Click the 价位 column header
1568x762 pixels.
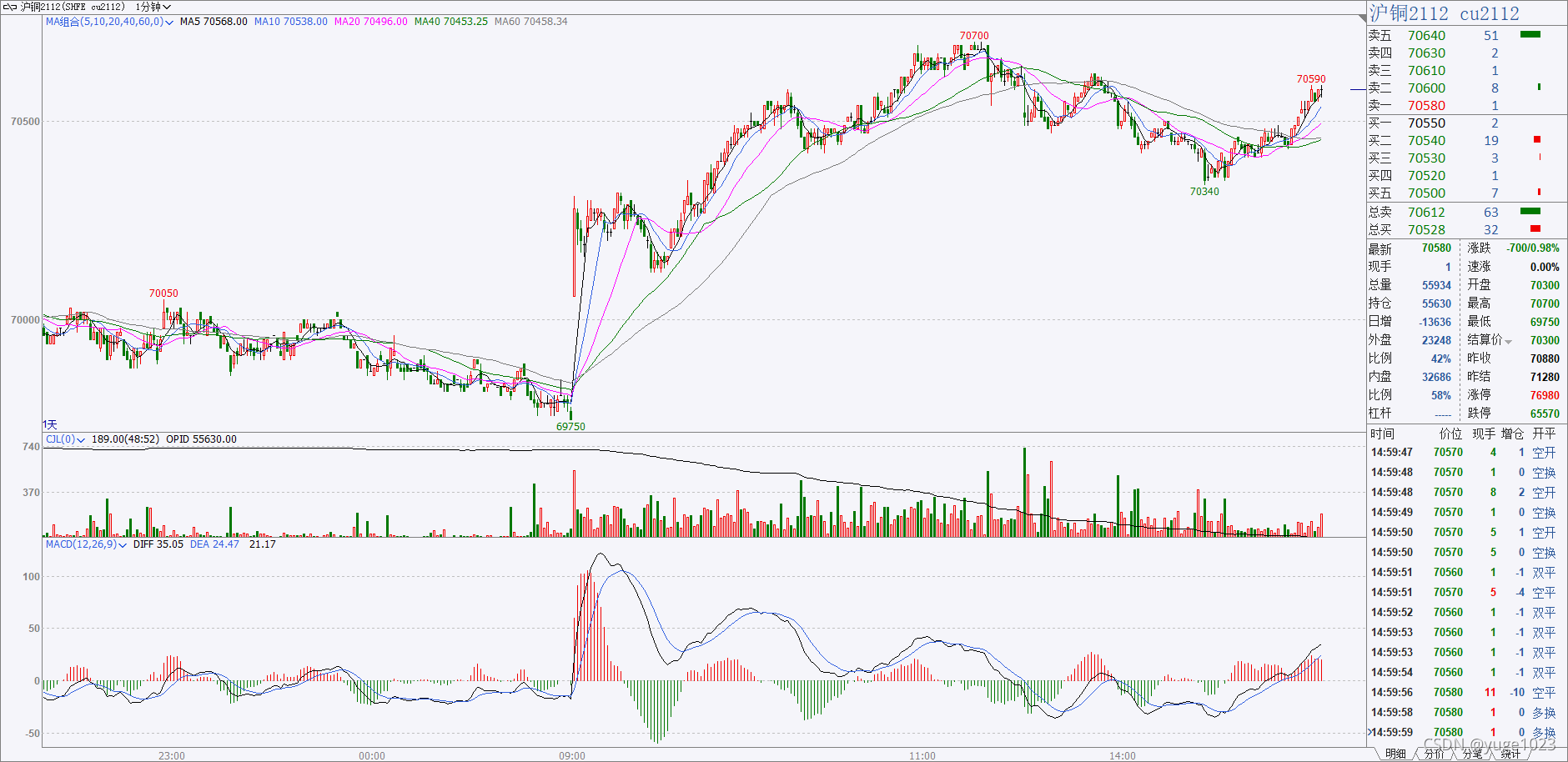1450,434
